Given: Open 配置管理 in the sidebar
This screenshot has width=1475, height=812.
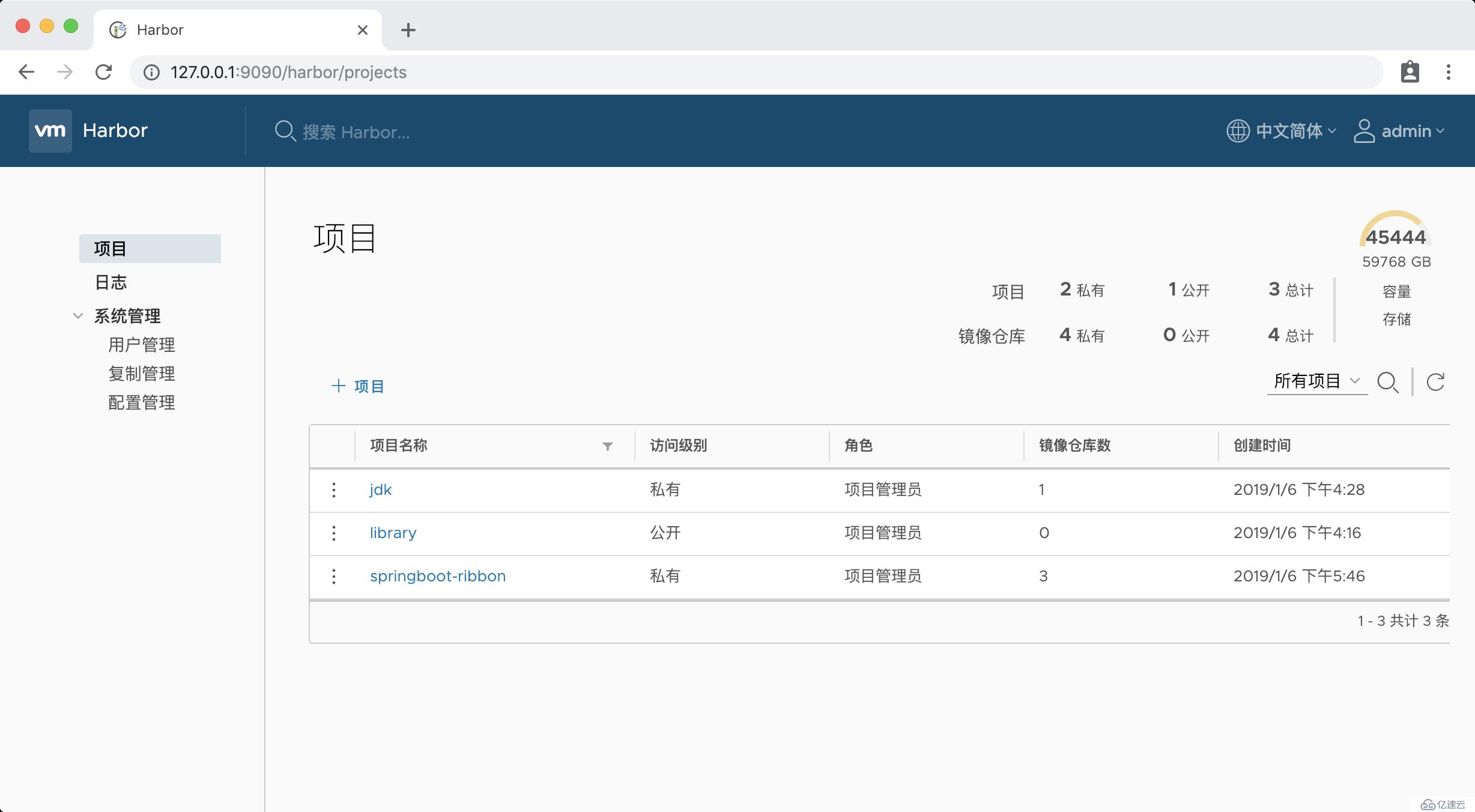Looking at the screenshot, I should [142, 402].
